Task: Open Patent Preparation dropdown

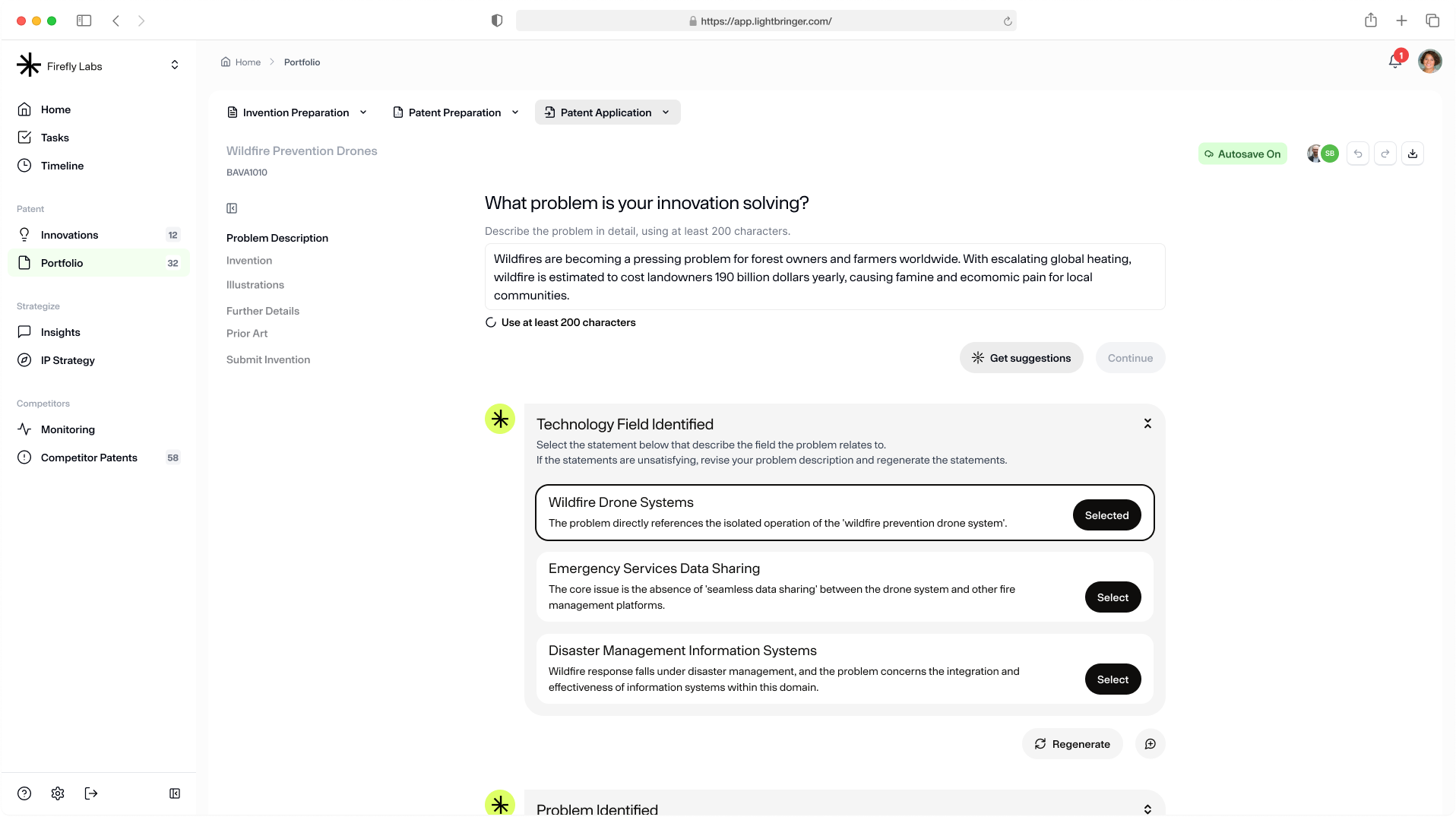Action: pyautogui.click(x=456, y=112)
